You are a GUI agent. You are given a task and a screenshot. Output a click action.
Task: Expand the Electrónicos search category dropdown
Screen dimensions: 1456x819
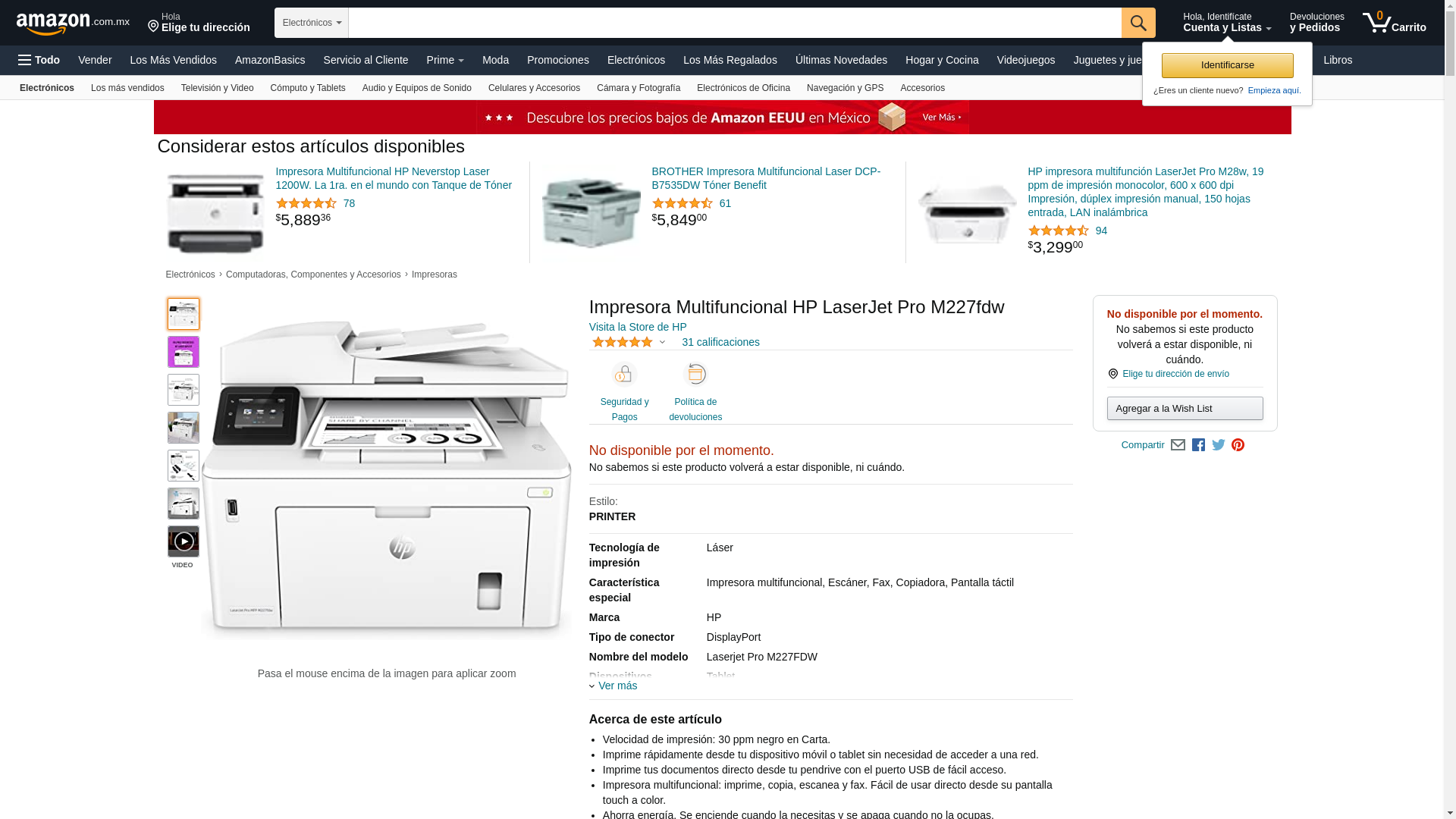pyautogui.click(x=312, y=23)
